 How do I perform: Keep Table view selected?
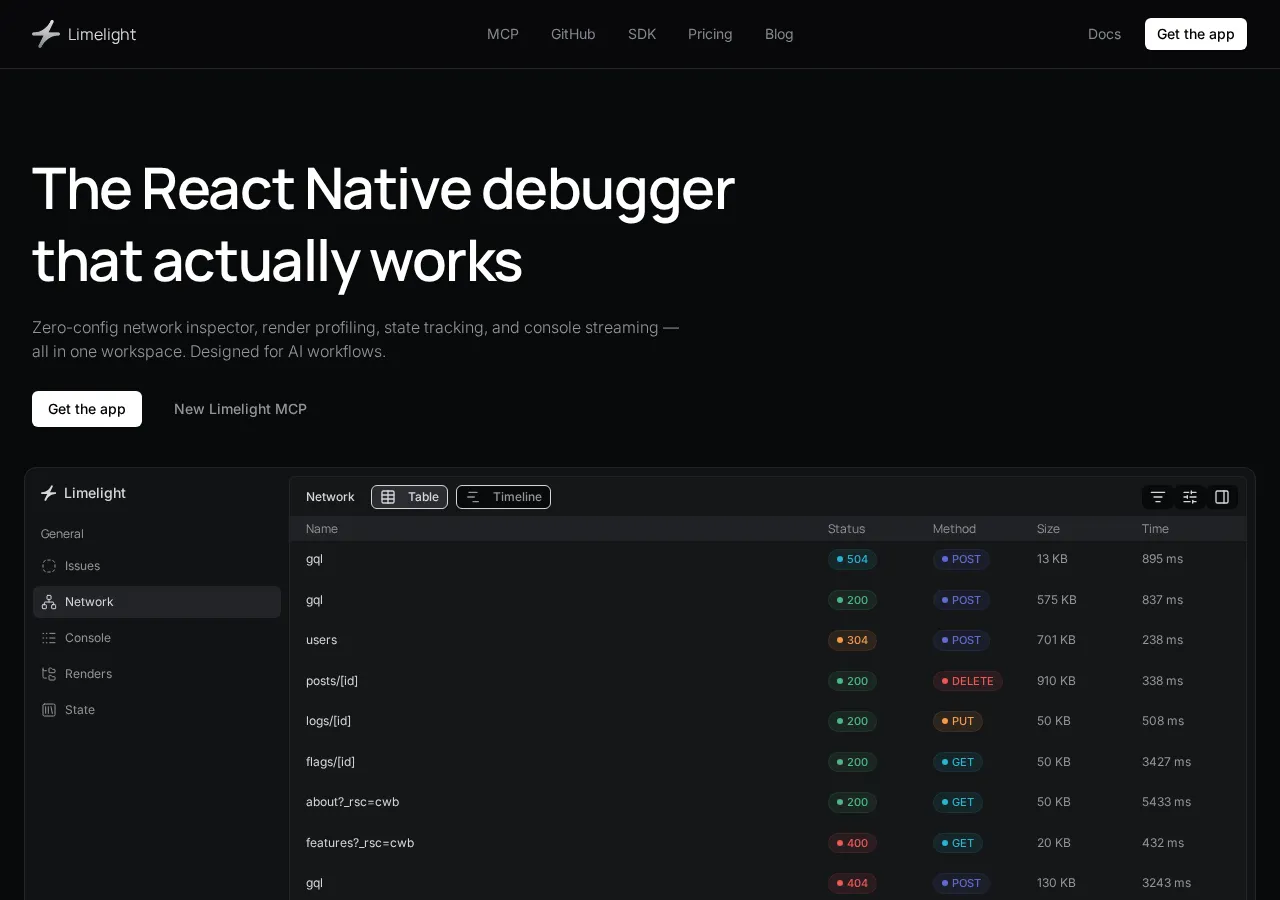tap(409, 497)
